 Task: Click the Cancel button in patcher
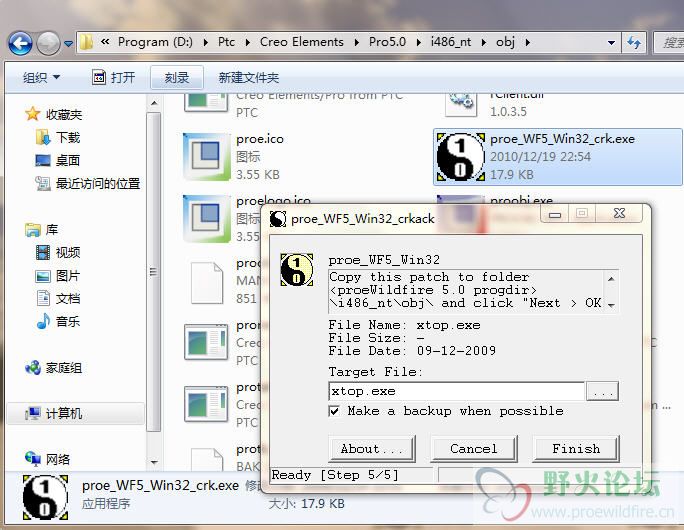[474, 448]
